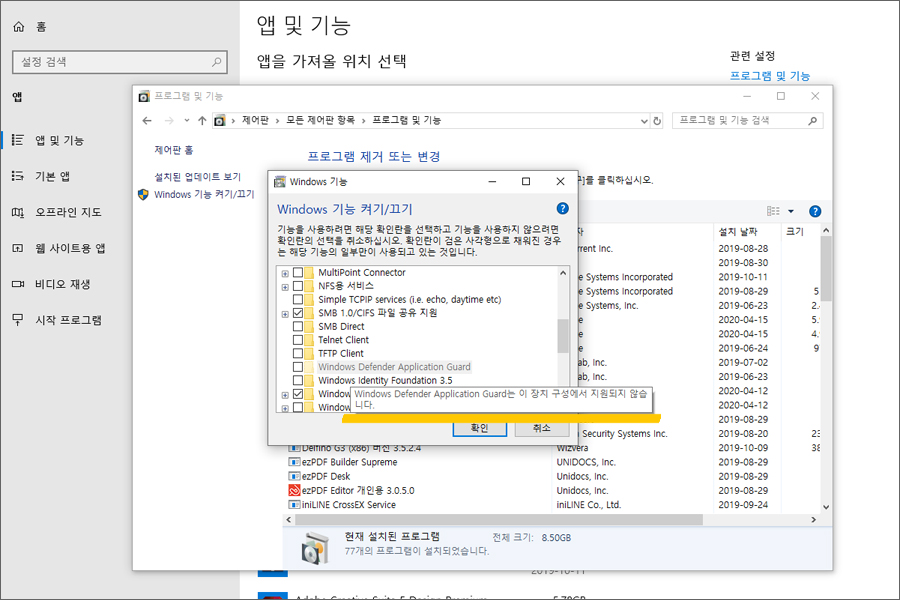The width and height of the screenshot is (900, 600).
Task: Open Apps for websites (웹 사이트용 앱) item
Action: [x=70, y=248]
